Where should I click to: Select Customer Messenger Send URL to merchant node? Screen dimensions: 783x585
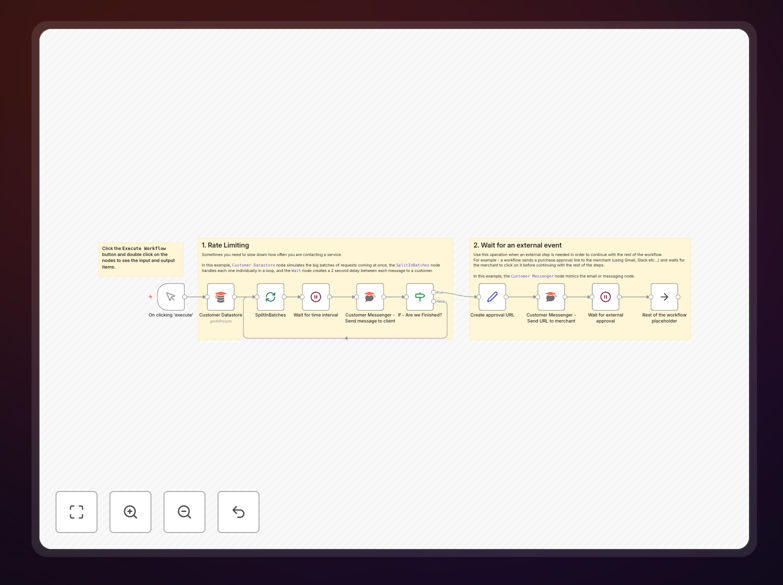(x=551, y=297)
